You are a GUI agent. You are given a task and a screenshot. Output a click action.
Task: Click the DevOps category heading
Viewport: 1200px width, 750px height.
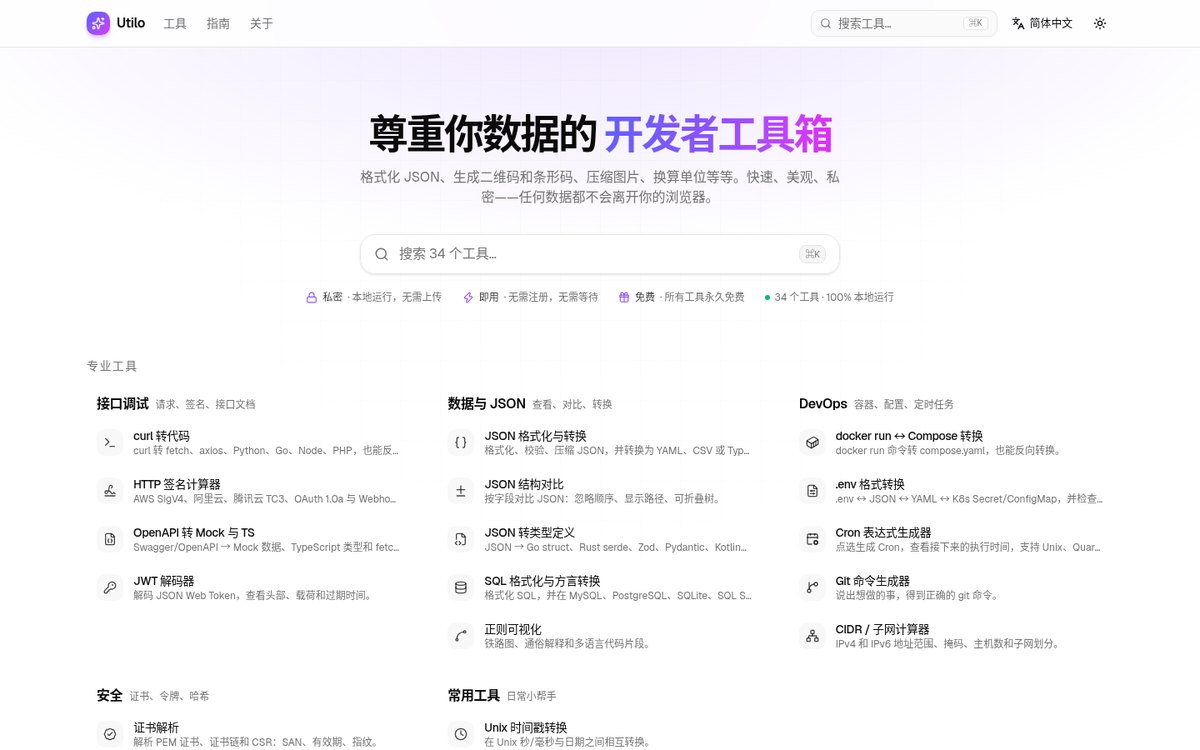(823, 404)
